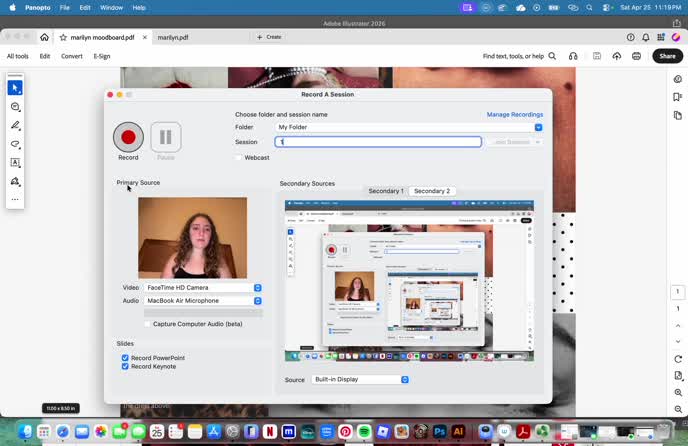Screen dimensions: 688x446
Task: Click the zoom in magnifier on right panel
Action: coord(678,392)
